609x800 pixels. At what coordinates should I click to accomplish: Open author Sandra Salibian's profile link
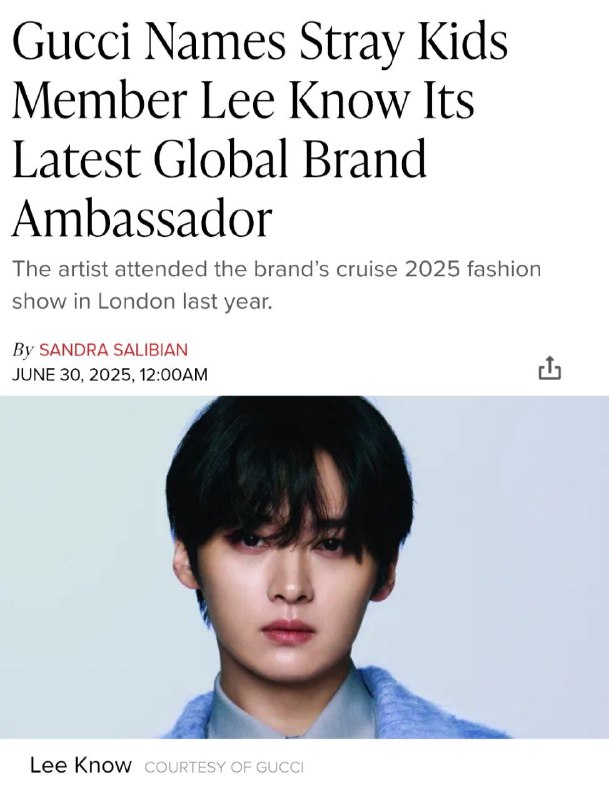pyautogui.click(x=113, y=350)
